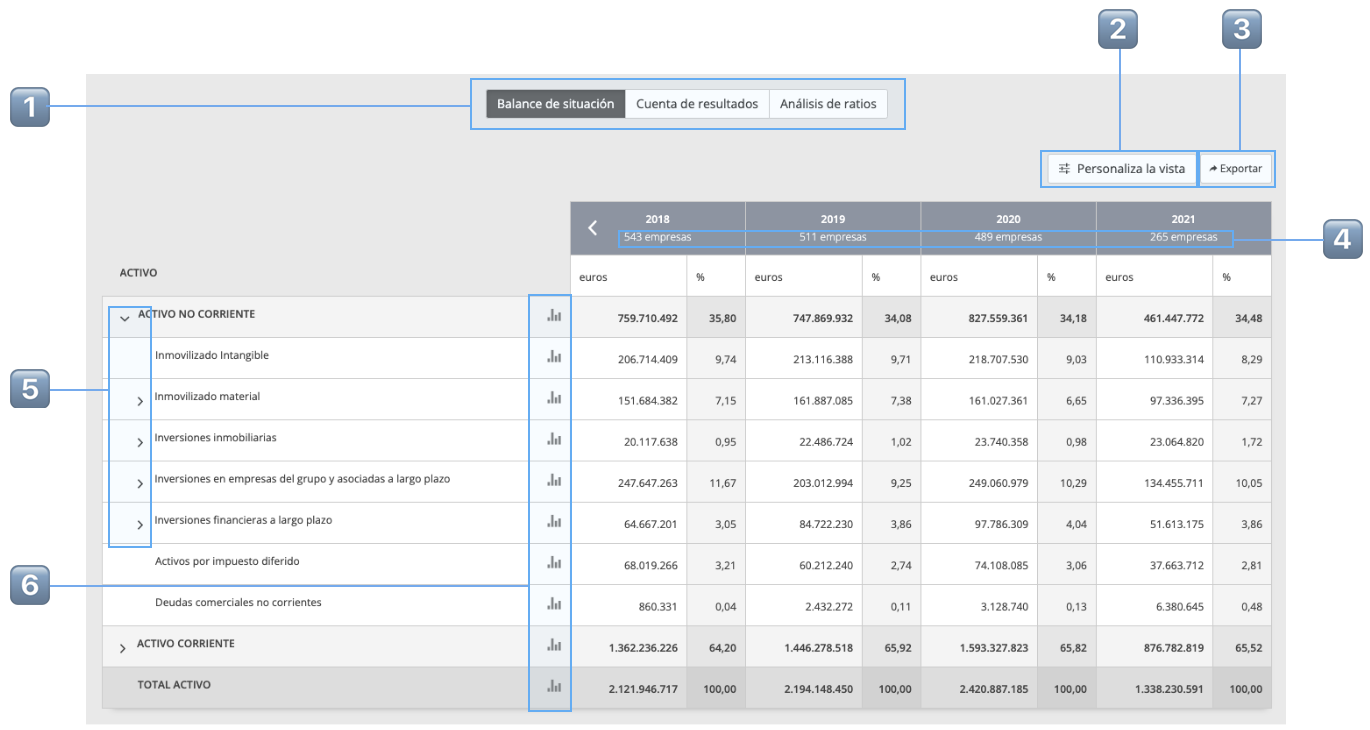Open chart for Inversiones inmobiliarias row
The width and height of the screenshot is (1370, 730).
coord(553,439)
